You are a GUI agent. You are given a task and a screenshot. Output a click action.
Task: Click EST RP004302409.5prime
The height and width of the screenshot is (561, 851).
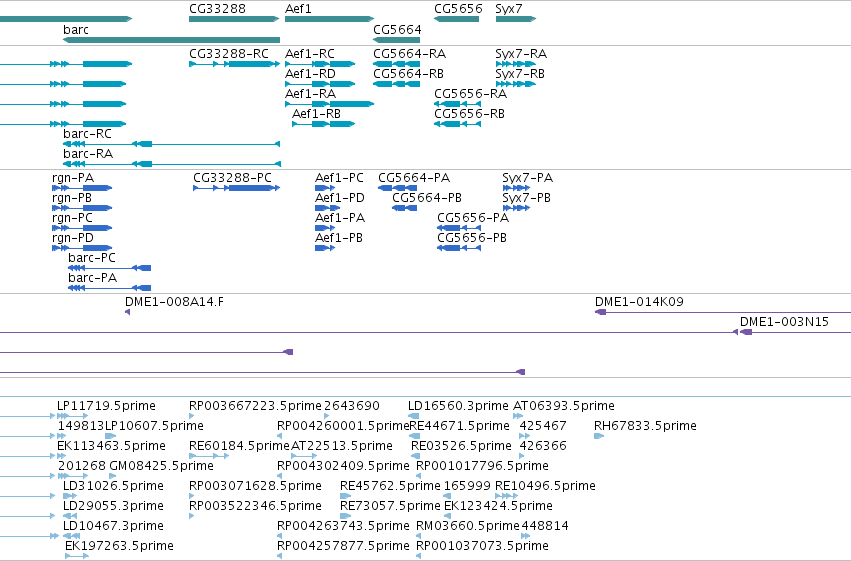coord(280,476)
